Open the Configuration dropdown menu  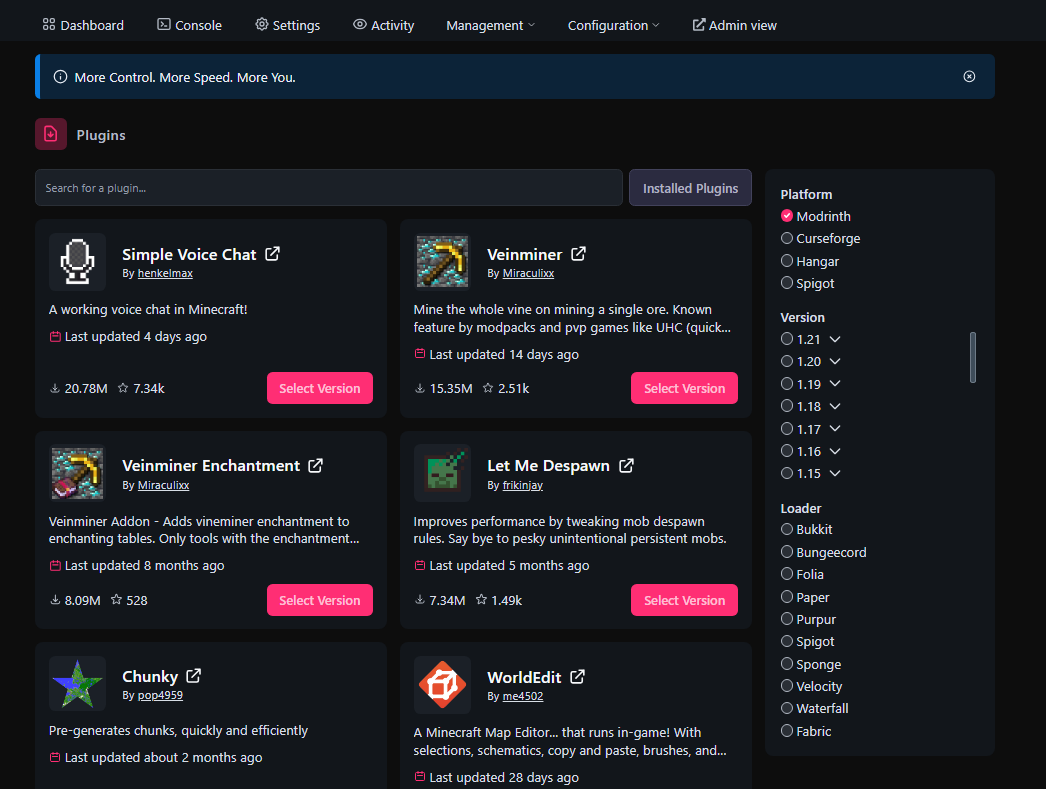(x=613, y=25)
